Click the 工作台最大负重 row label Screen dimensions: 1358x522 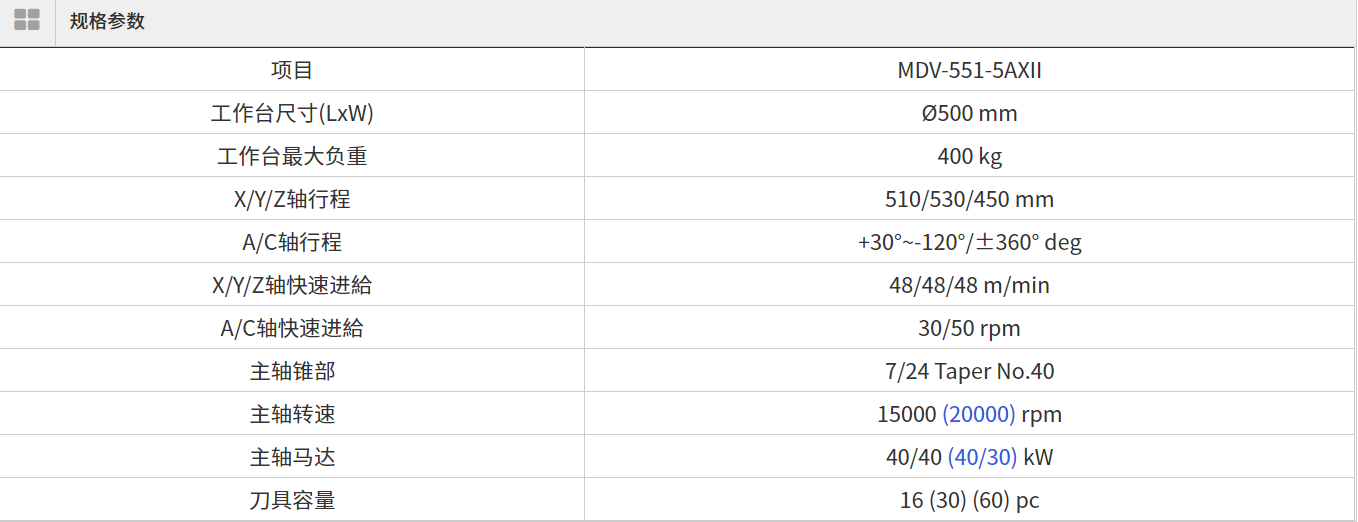292,156
